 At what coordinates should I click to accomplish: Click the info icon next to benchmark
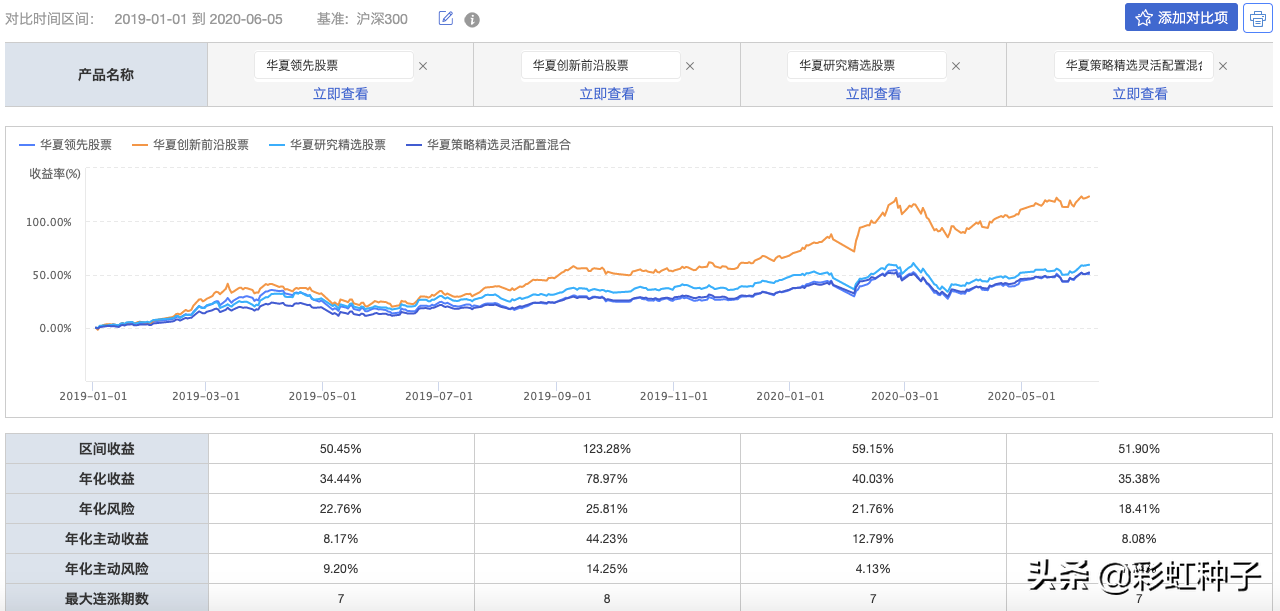click(472, 20)
